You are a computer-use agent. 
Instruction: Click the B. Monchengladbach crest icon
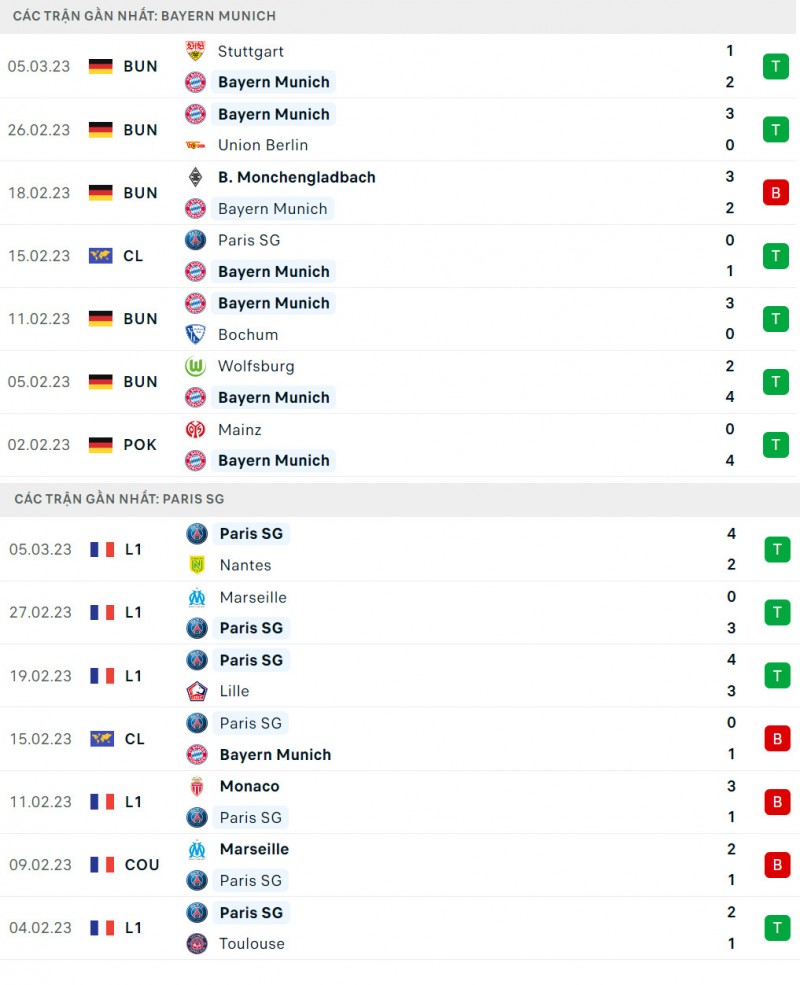[195, 177]
